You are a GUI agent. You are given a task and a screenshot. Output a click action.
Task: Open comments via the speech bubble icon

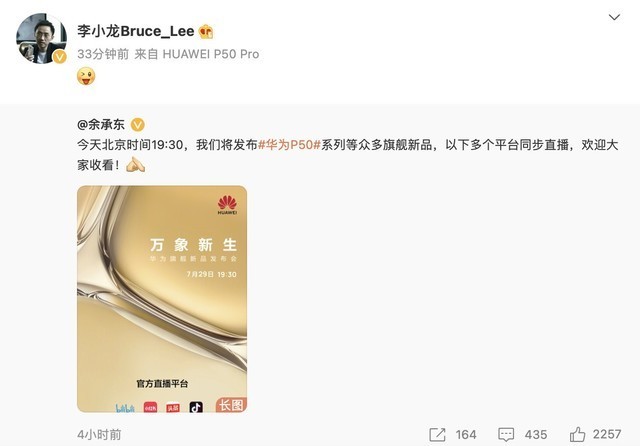[x=506, y=435]
